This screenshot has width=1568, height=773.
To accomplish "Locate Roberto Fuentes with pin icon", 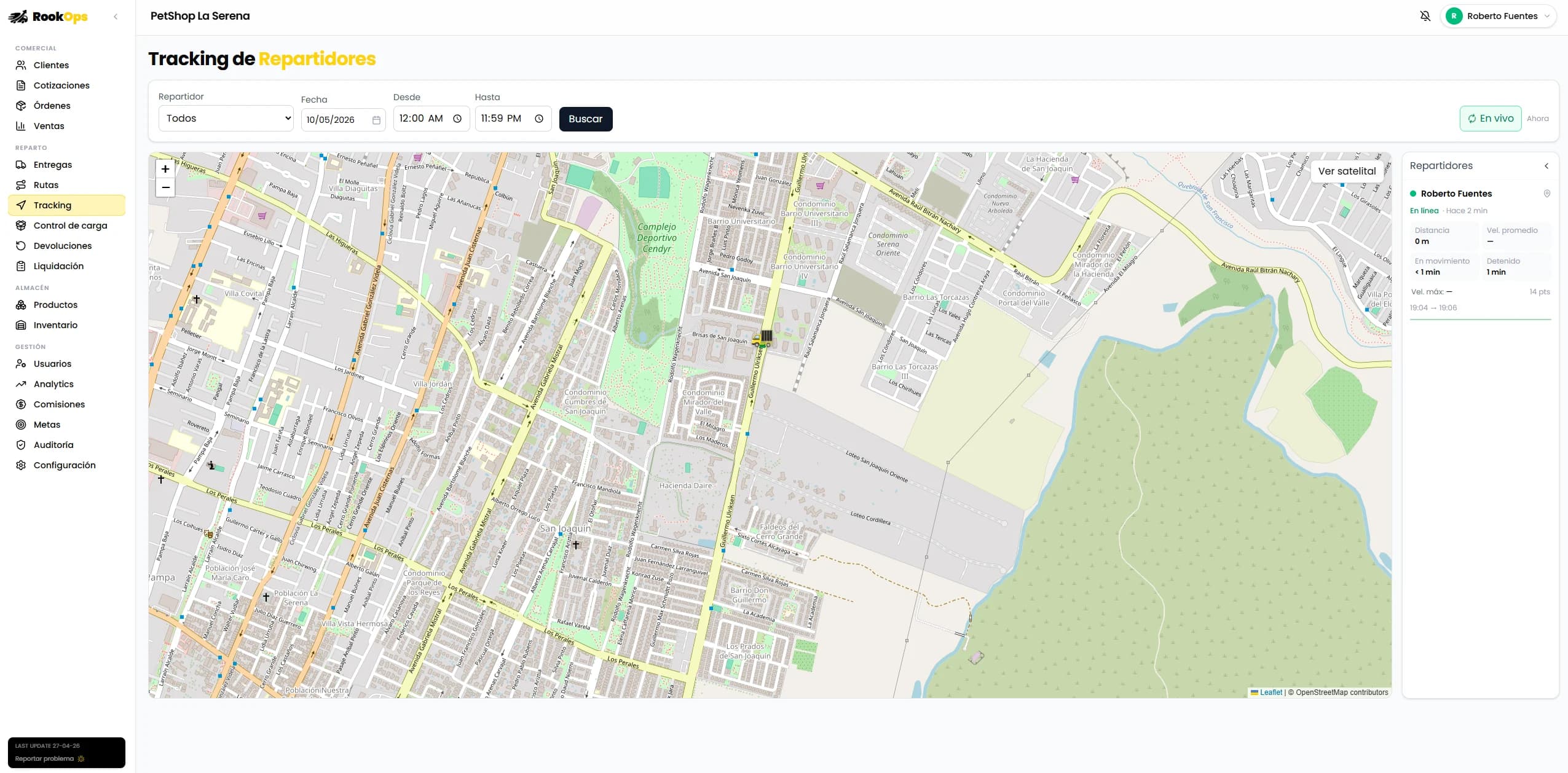I will pyautogui.click(x=1547, y=194).
